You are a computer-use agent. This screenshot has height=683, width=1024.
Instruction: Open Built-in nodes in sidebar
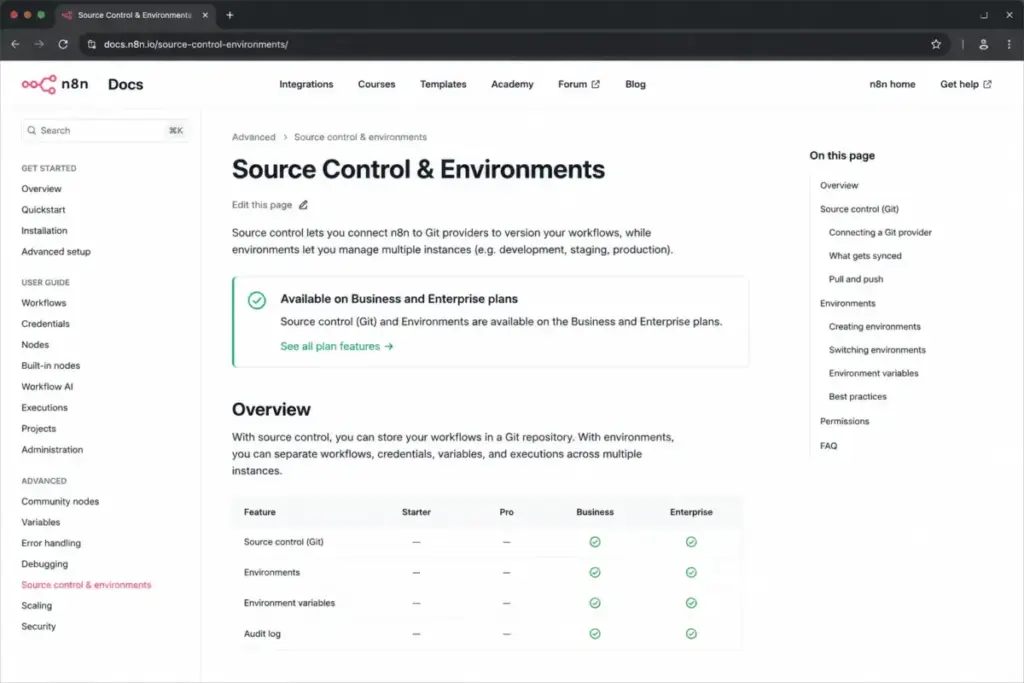50,366
